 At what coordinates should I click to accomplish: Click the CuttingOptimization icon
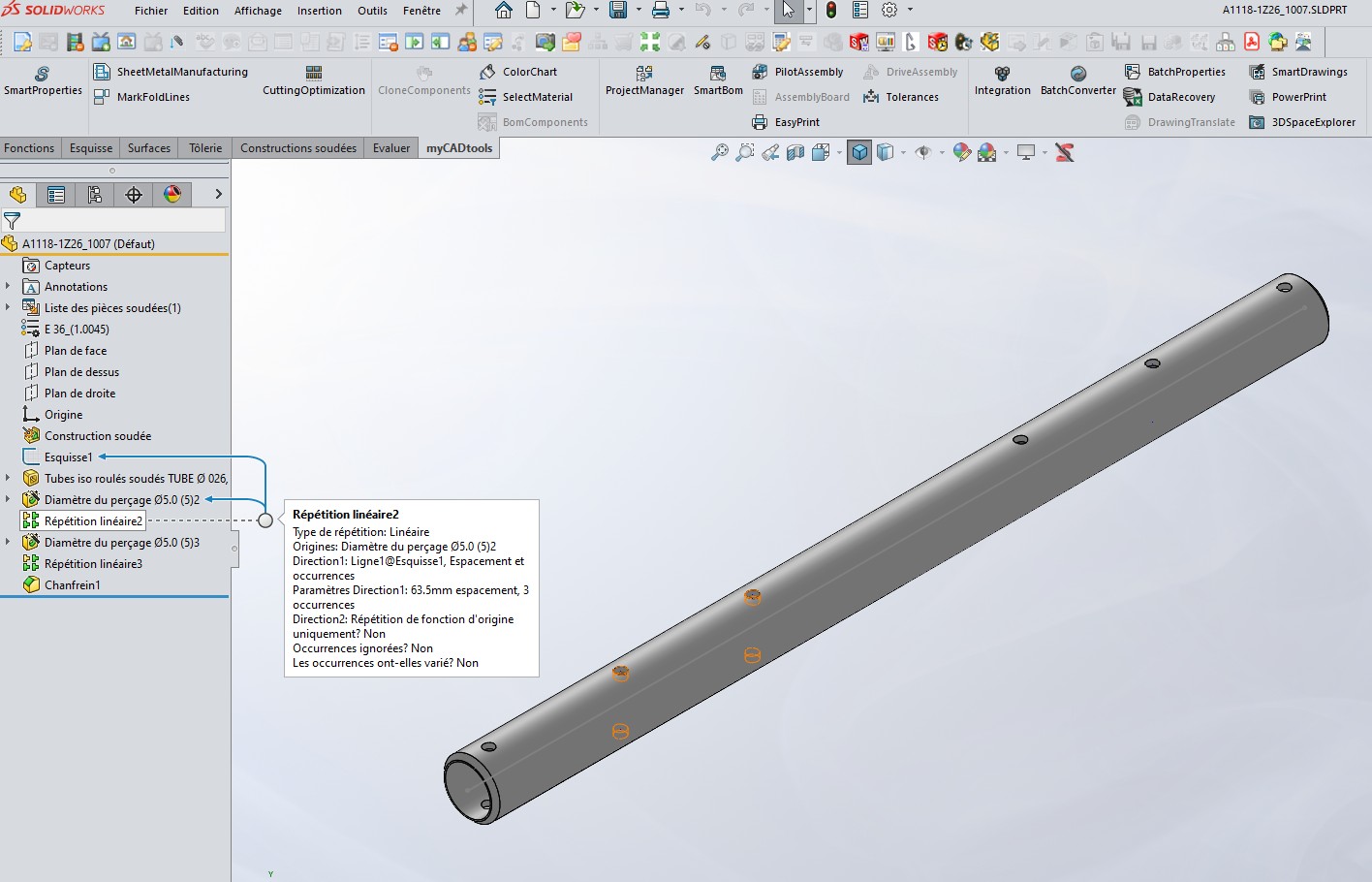[314, 81]
